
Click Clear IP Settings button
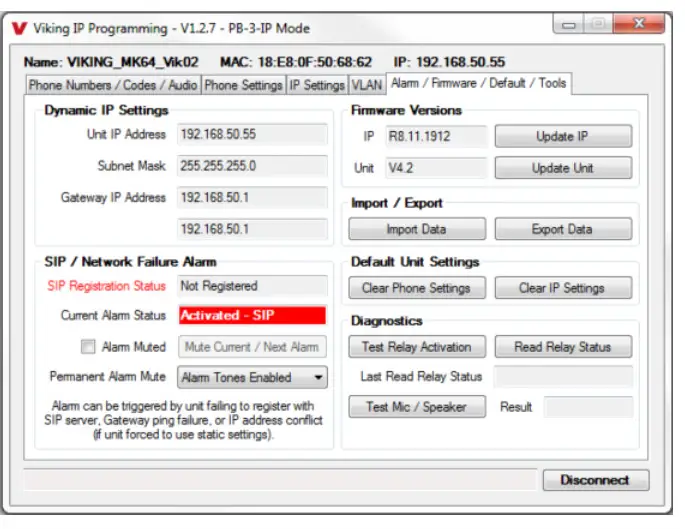563,288
